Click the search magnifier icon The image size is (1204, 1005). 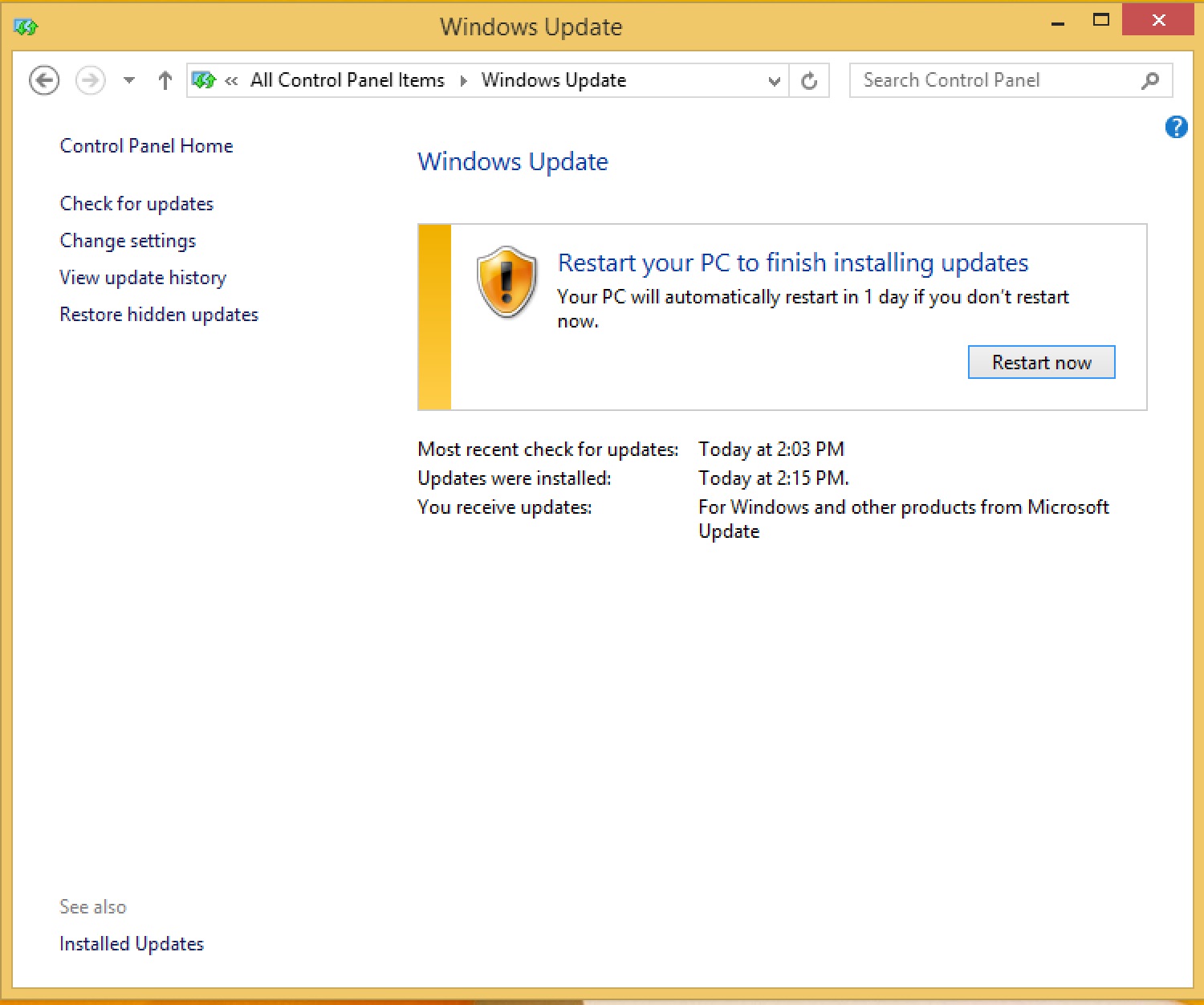(1150, 80)
